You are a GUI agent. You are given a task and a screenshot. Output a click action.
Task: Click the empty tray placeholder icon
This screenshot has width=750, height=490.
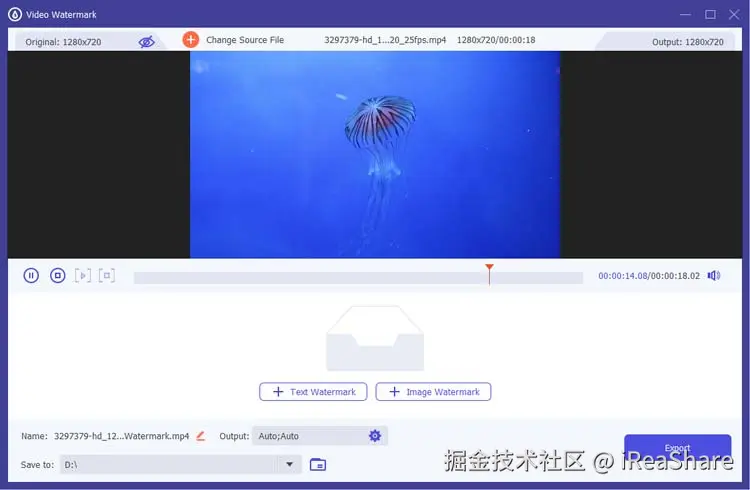375,339
